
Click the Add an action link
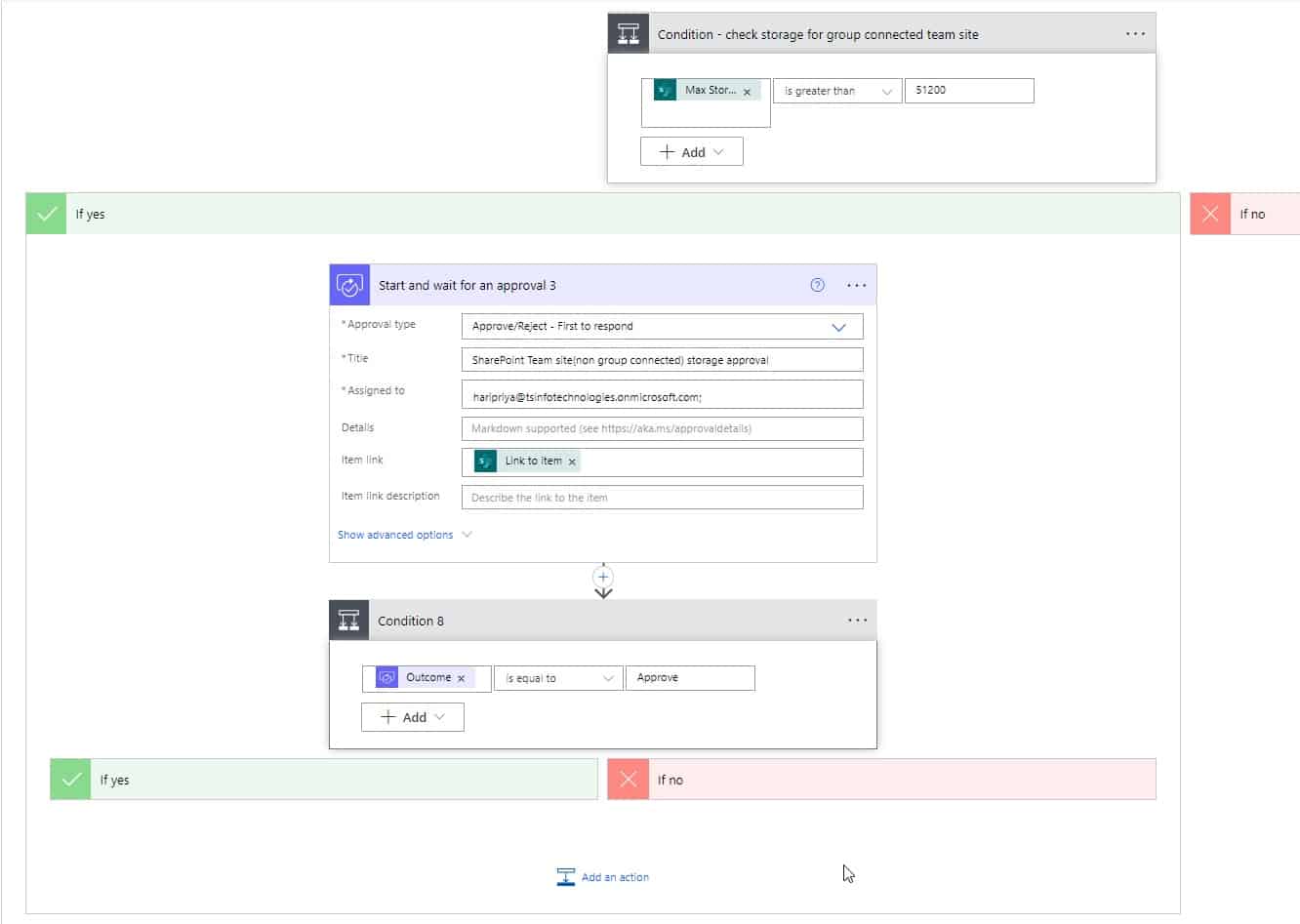[603, 877]
